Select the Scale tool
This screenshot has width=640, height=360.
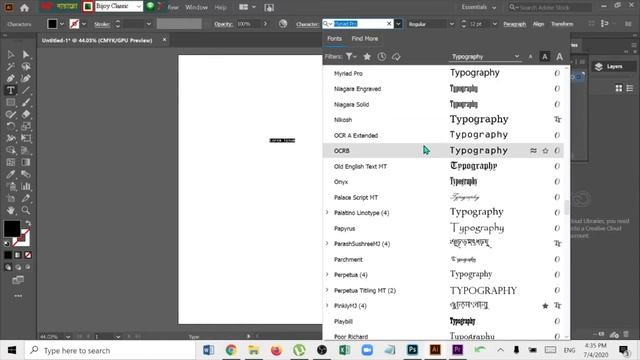click(26, 126)
